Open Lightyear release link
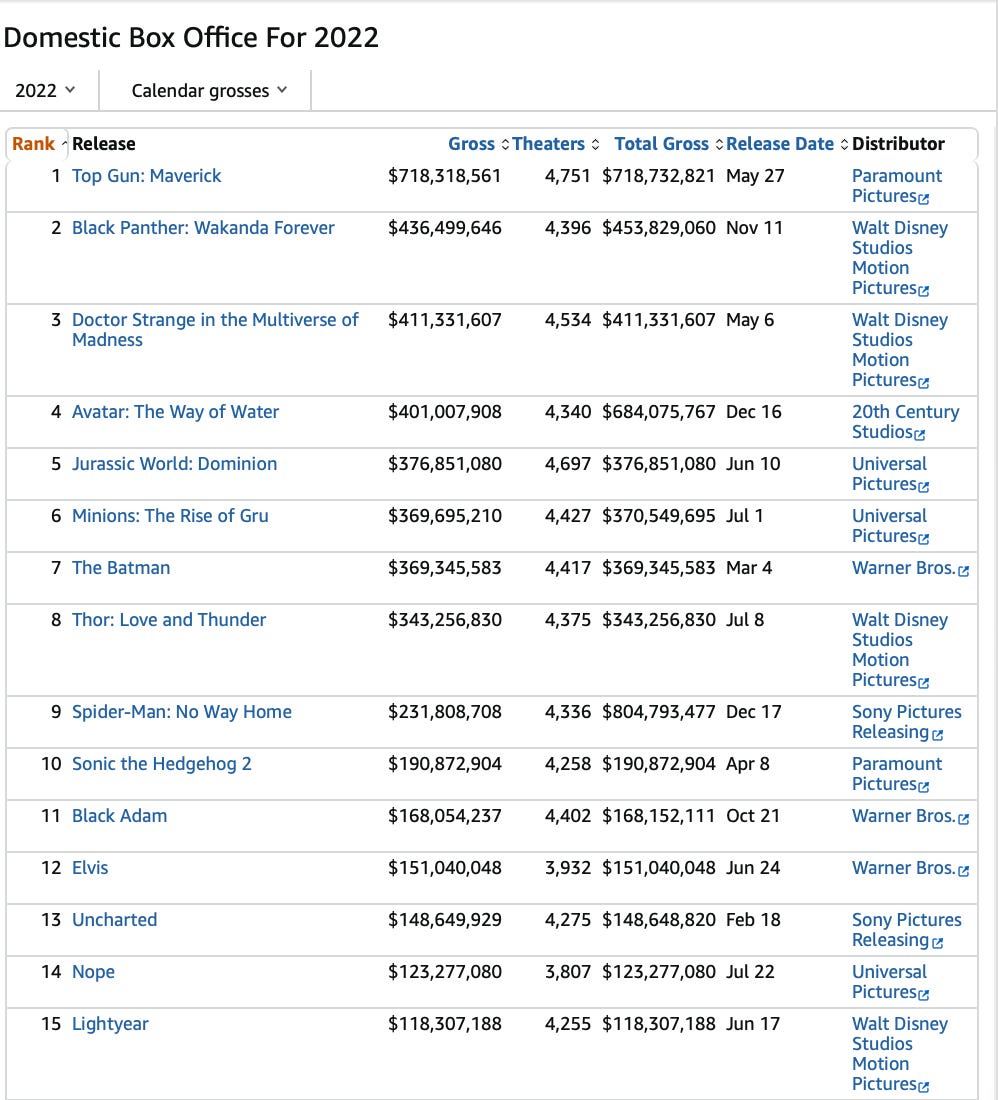This screenshot has height=1100, width=998. pos(111,1024)
